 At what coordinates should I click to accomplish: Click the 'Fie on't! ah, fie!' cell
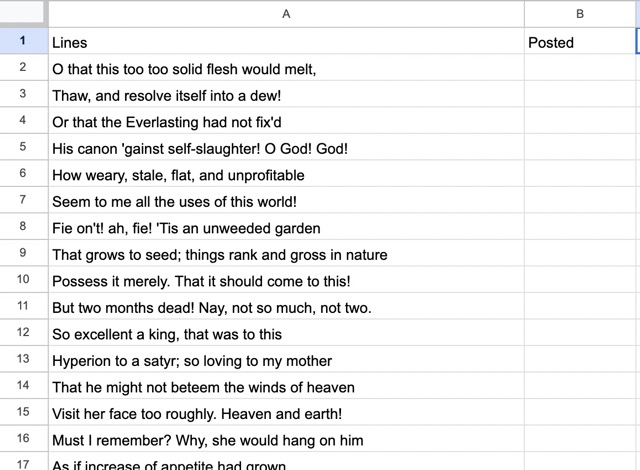[x=286, y=228]
